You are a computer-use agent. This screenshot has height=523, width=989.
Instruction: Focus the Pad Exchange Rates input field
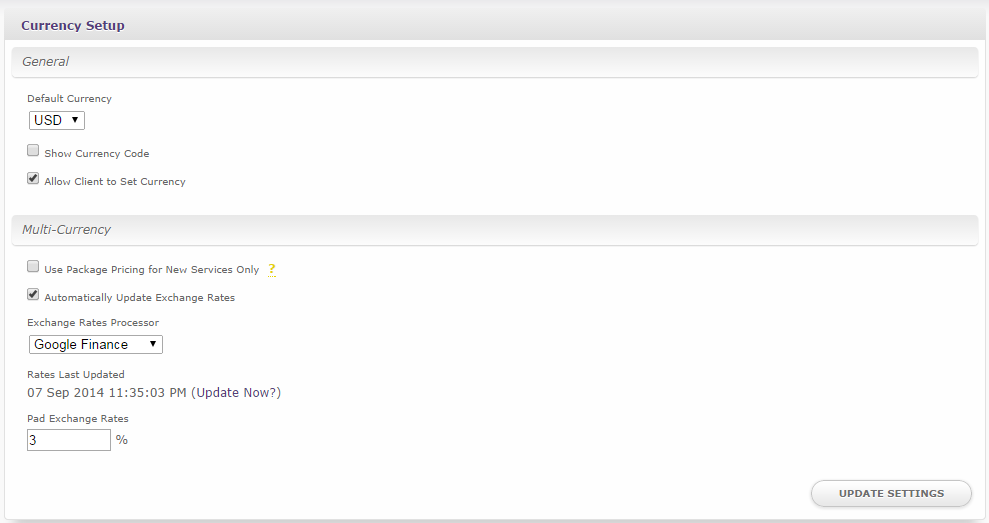(x=69, y=440)
